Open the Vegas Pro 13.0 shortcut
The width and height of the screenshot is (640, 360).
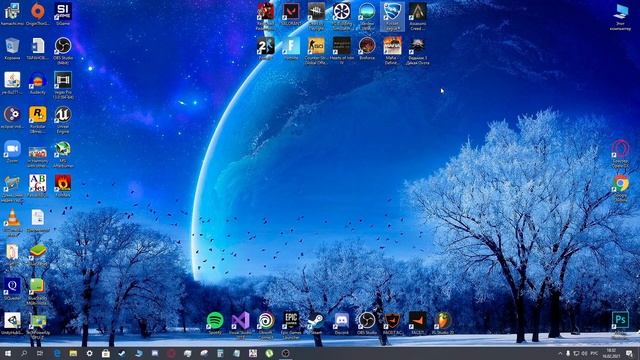click(63, 85)
